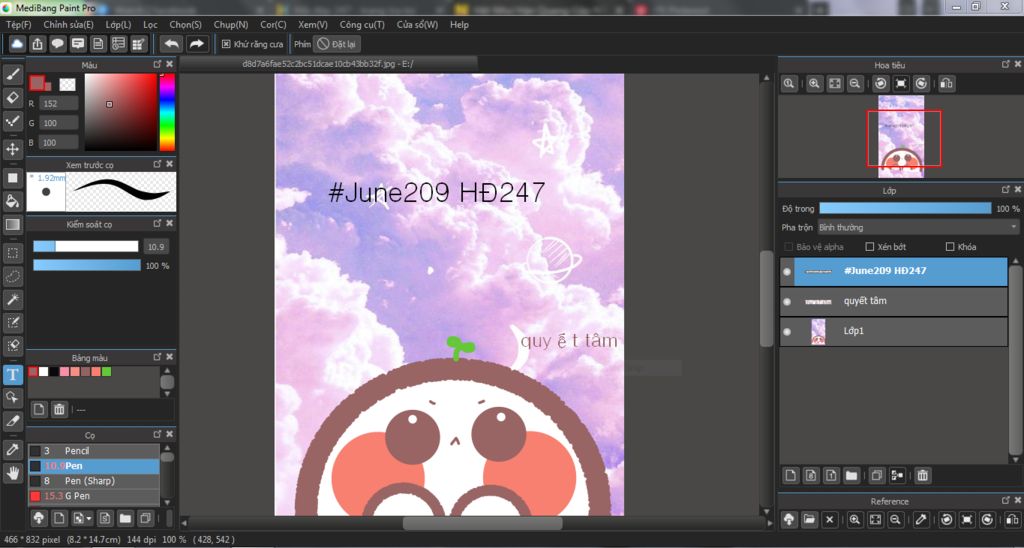Image resolution: width=1024 pixels, height=548 pixels.
Task: Add a layer folder in Lớp panel
Action: coord(851,475)
